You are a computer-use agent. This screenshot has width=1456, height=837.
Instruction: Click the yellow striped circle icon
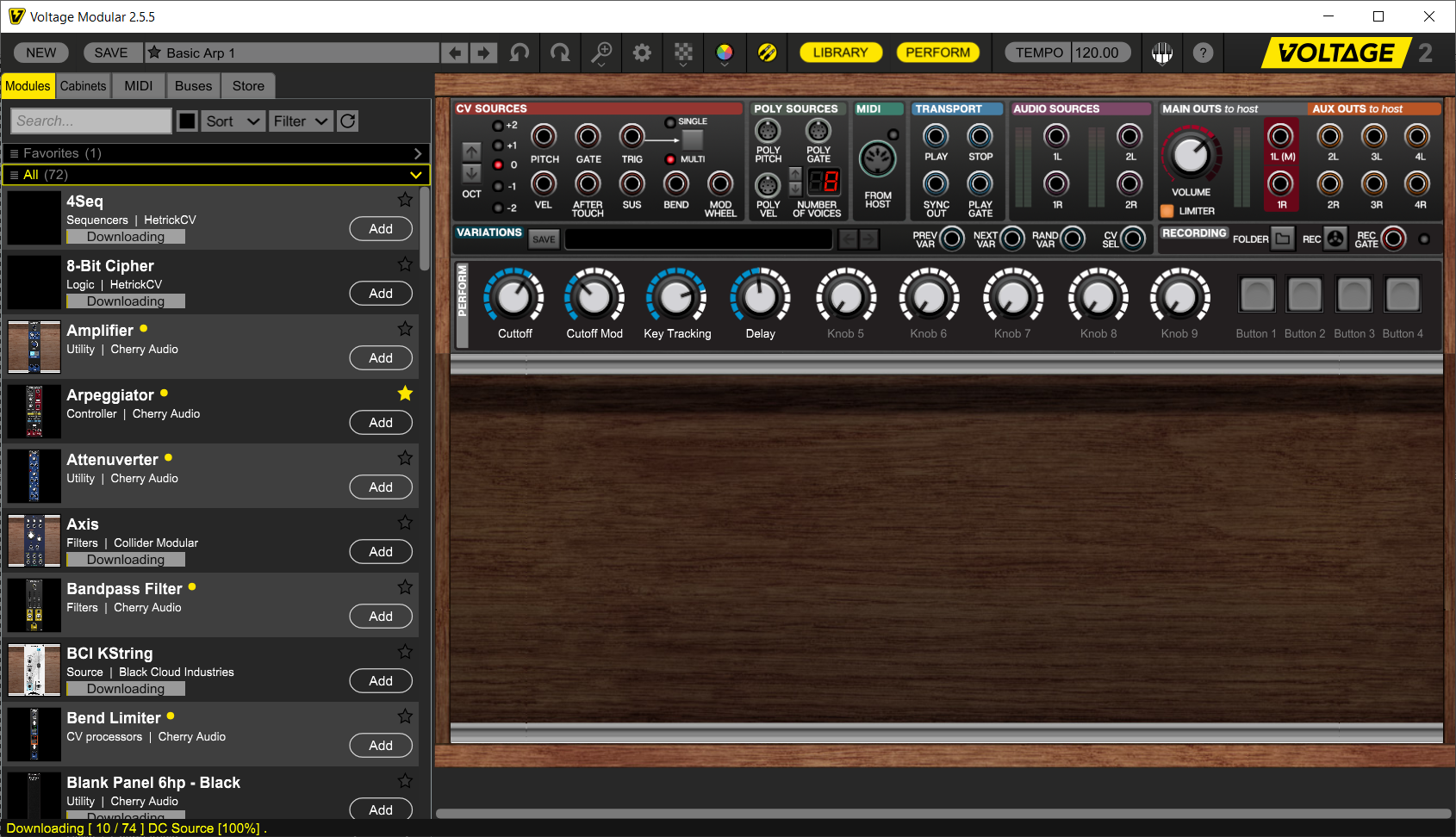pyautogui.click(x=767, y=53)
